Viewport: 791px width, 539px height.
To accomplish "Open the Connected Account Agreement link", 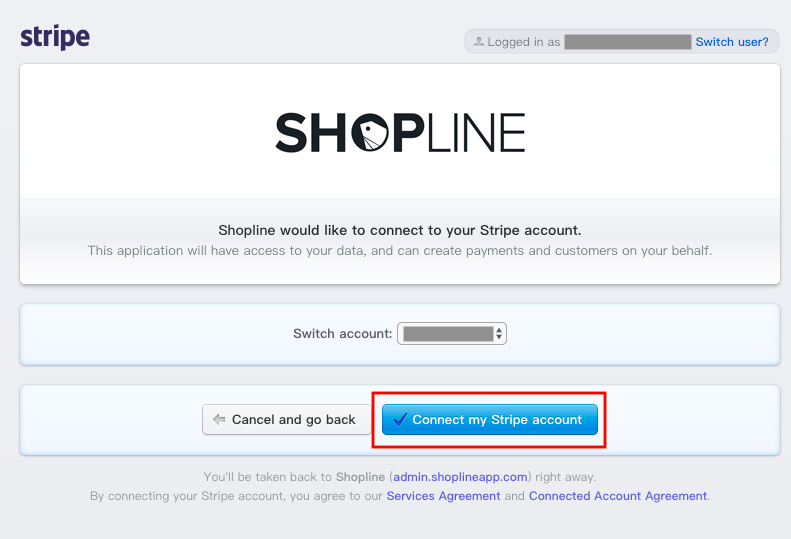I will tap(617, 496).
